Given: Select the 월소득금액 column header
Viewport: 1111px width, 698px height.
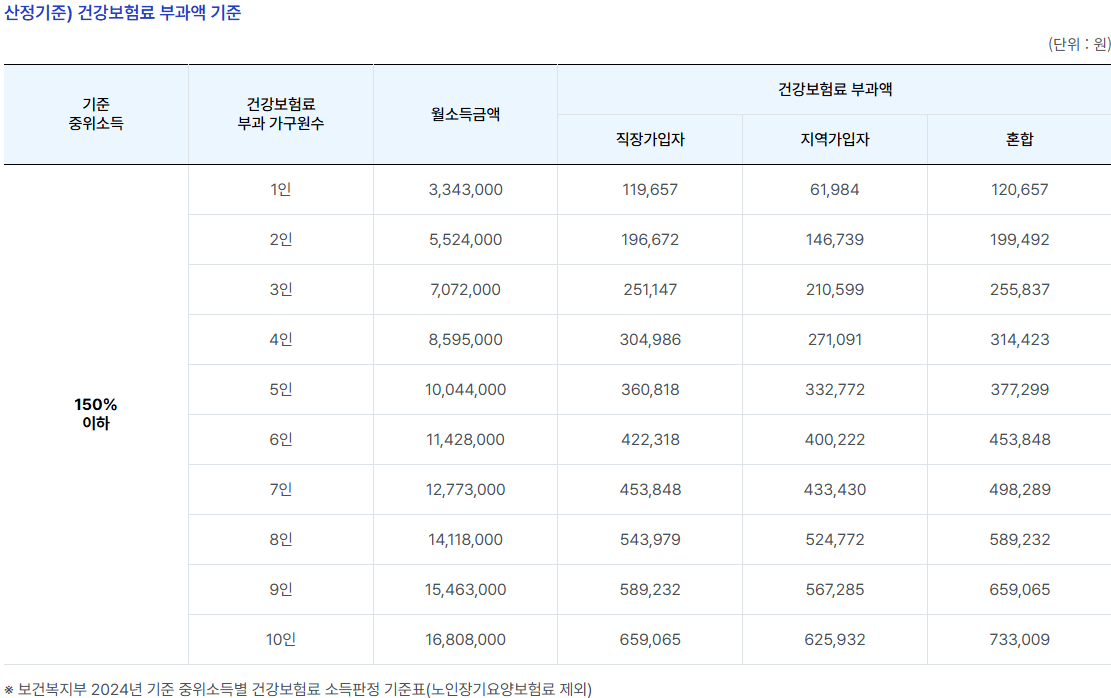Looking at the screenshot, I should pos(464,113).
